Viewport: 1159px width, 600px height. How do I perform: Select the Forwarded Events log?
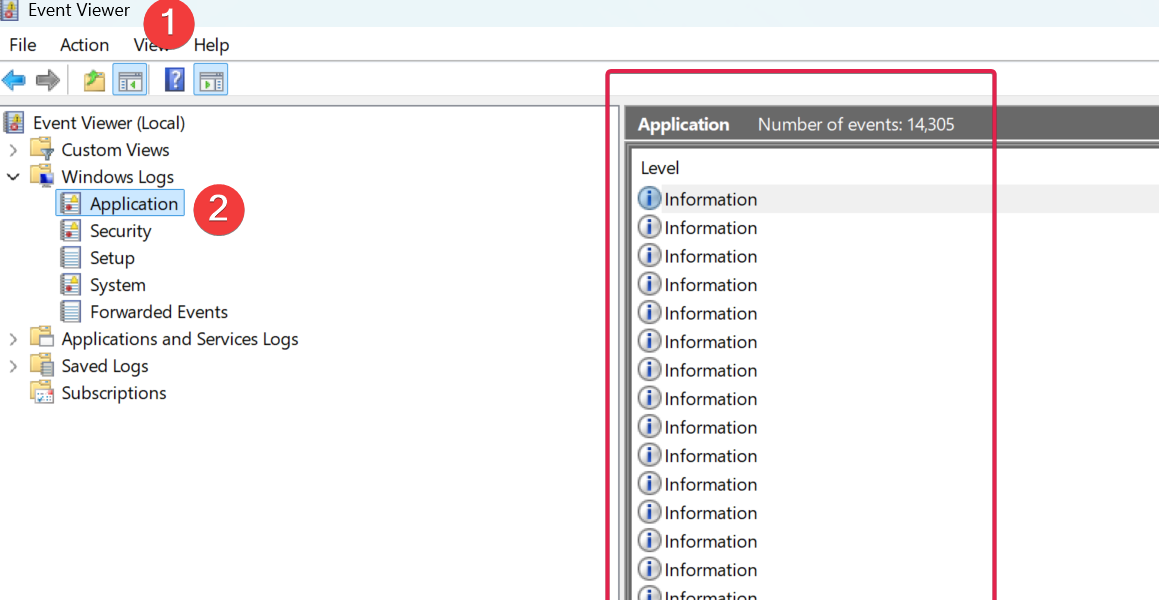coord(158,312)
